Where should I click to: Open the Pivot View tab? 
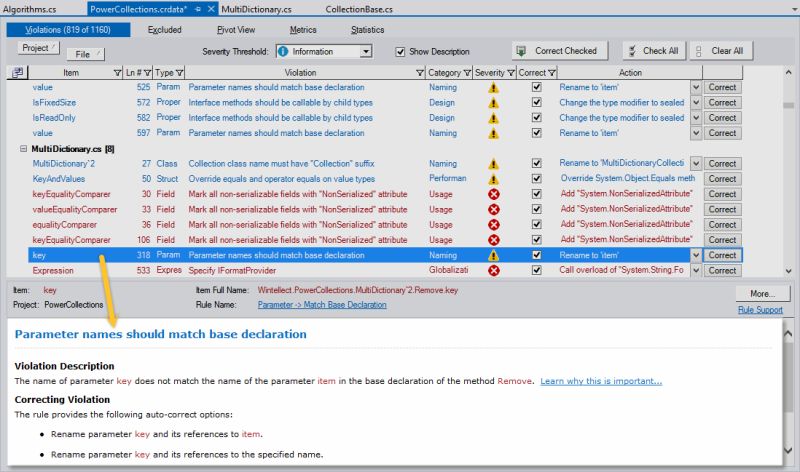pos(236,30)
